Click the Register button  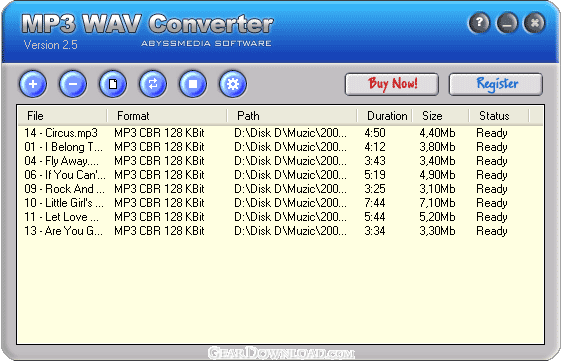click(496, 84)
